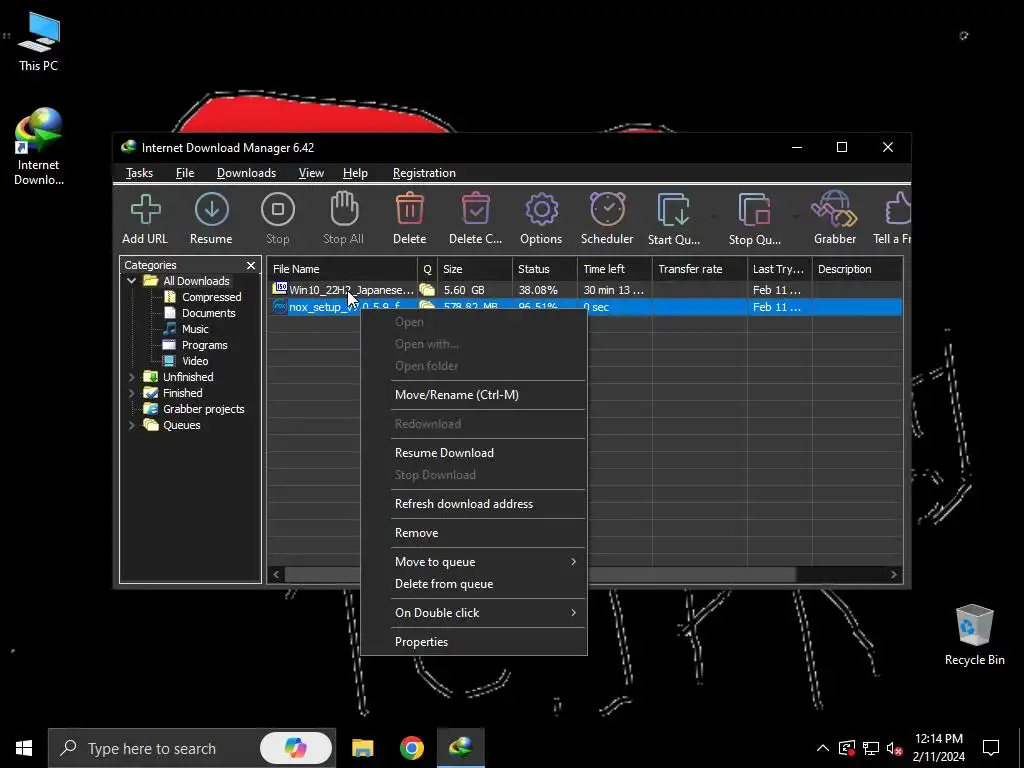1024x768 pixels.
Task: Open the Help menu
Action: pyautogui.click(x=355, y=173)
